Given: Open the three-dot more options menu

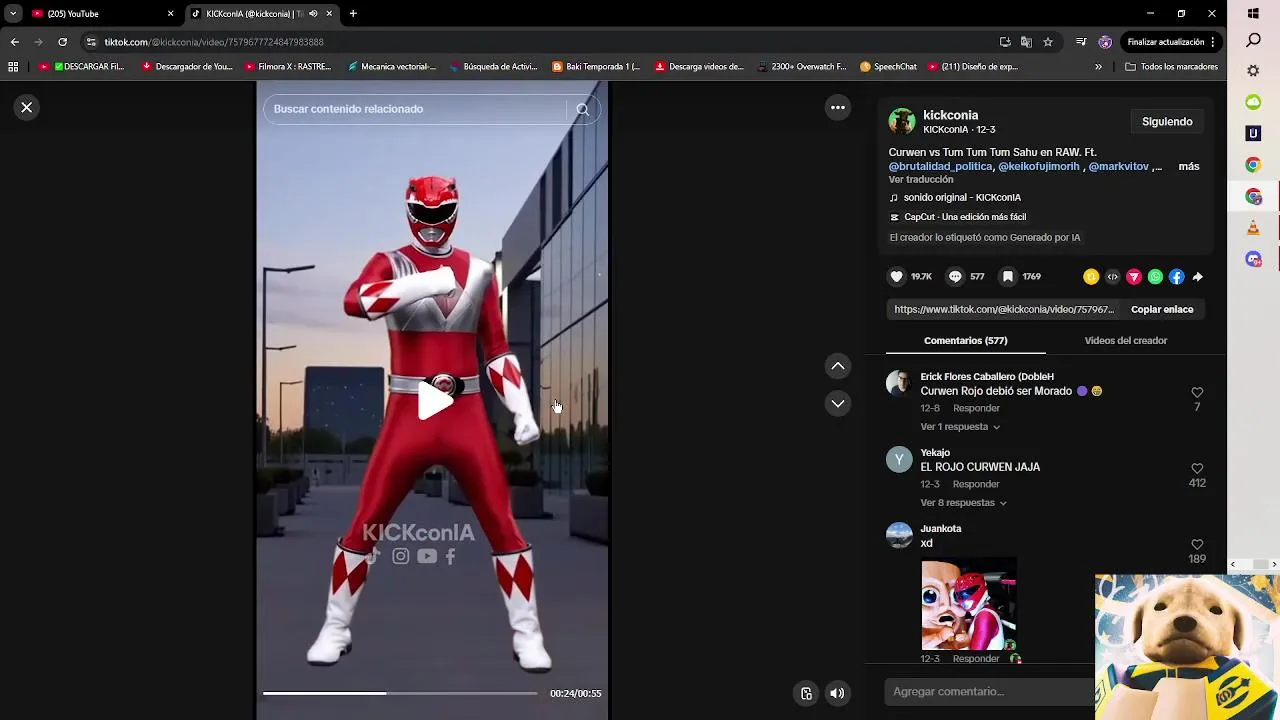Looking at the screenshot, I should [x=838, y=107].
